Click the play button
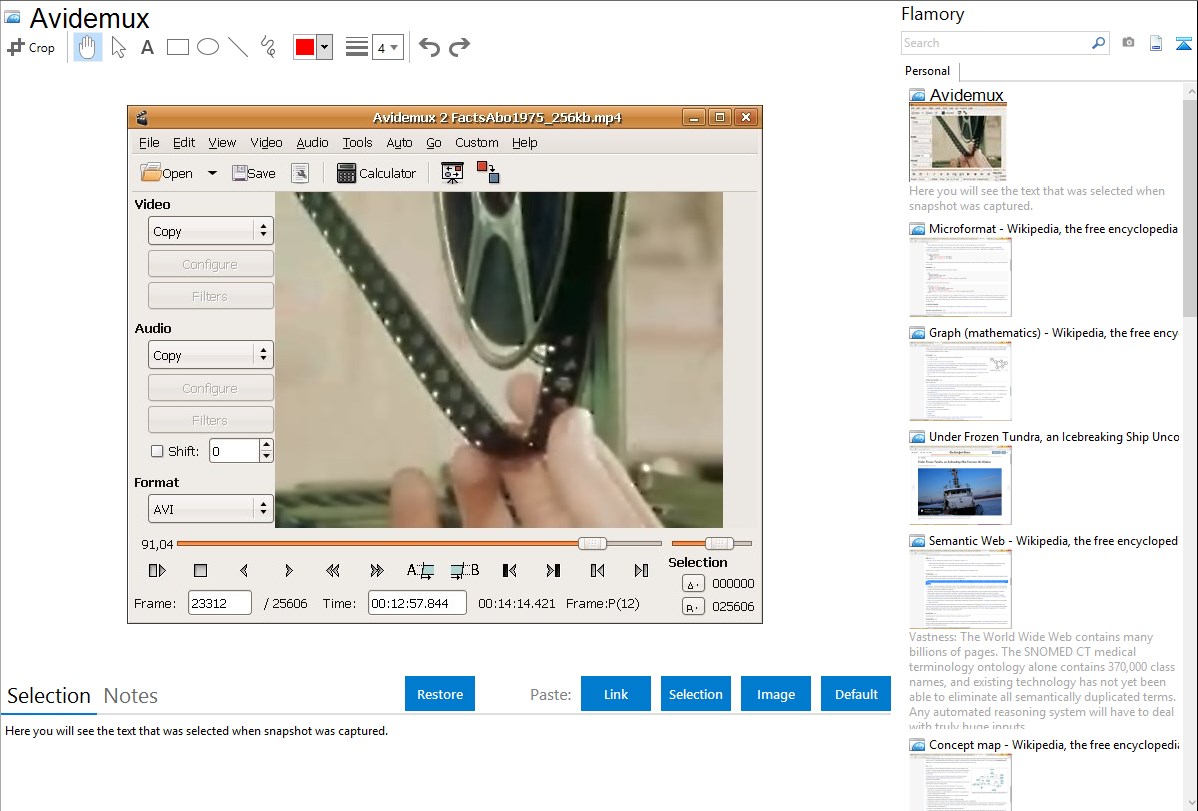This screenshot has width=1198, height=811. (x=157, y=570)
